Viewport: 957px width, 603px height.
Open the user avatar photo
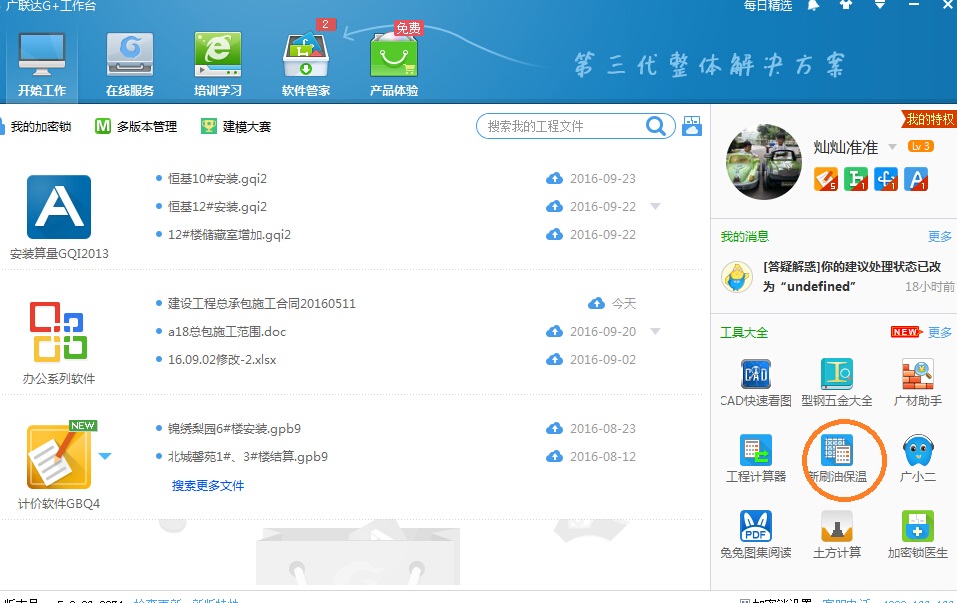(764, 162)
